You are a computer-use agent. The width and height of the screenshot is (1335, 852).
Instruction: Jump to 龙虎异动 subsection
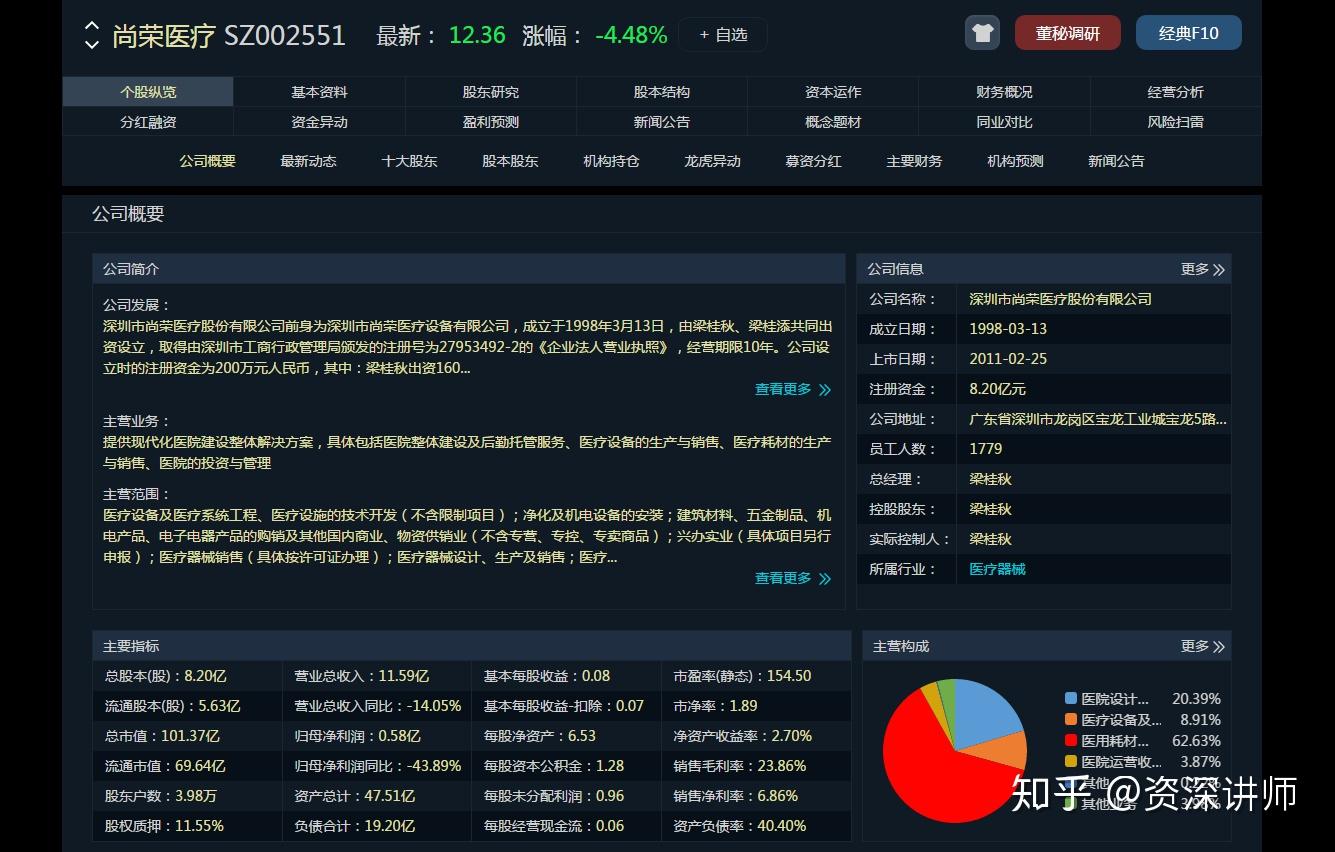pyautogui.click(x=712, y=161)
